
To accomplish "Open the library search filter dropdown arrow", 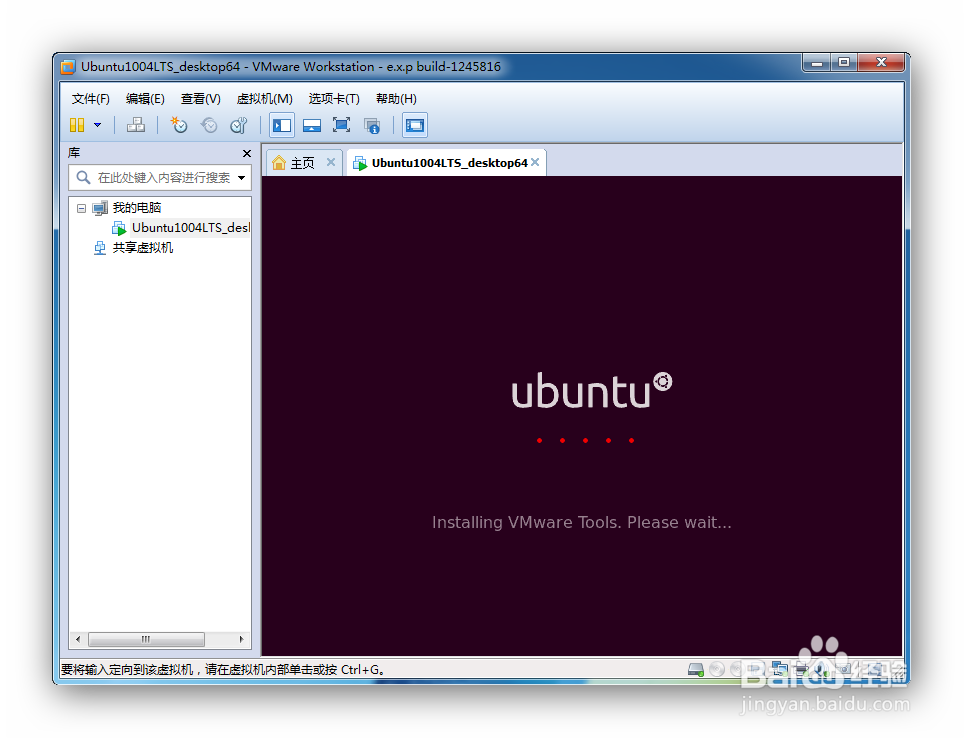I will pyautogui.click(x=242, y=178).
